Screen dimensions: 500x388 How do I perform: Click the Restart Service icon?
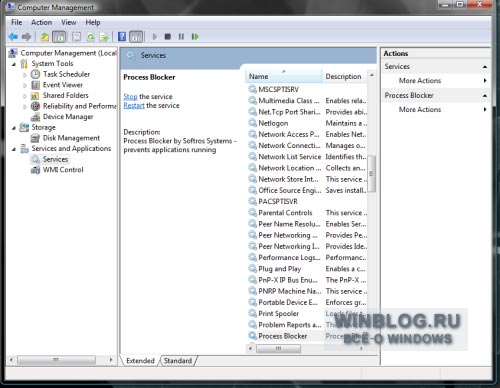point(195,36)
